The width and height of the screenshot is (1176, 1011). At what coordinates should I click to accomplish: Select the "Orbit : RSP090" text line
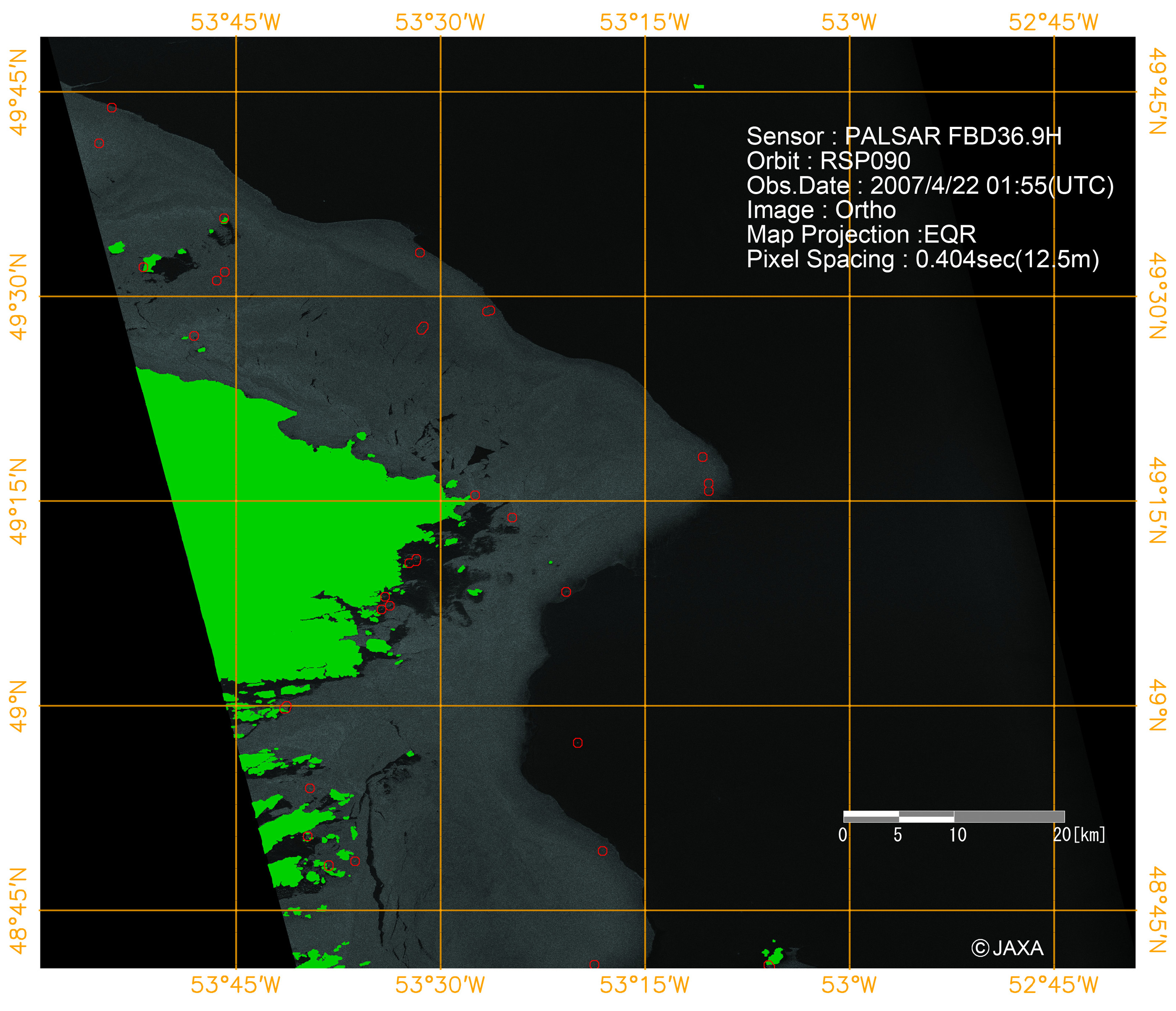coord(828,161)
